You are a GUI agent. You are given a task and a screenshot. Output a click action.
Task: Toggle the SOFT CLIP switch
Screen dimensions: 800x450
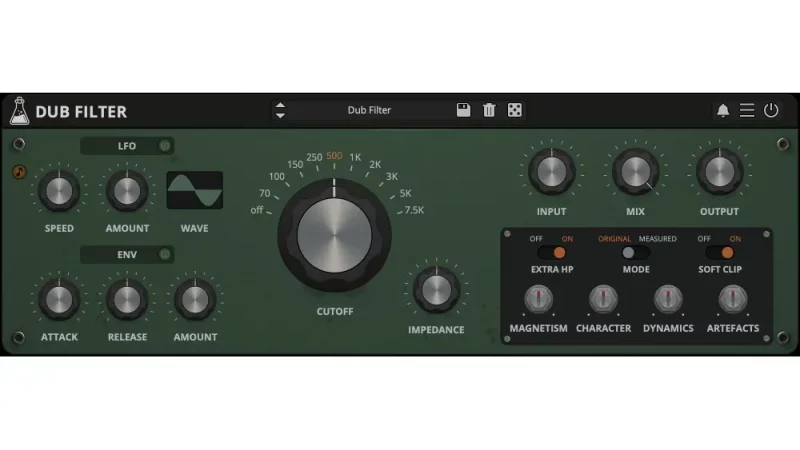point(720,253)
